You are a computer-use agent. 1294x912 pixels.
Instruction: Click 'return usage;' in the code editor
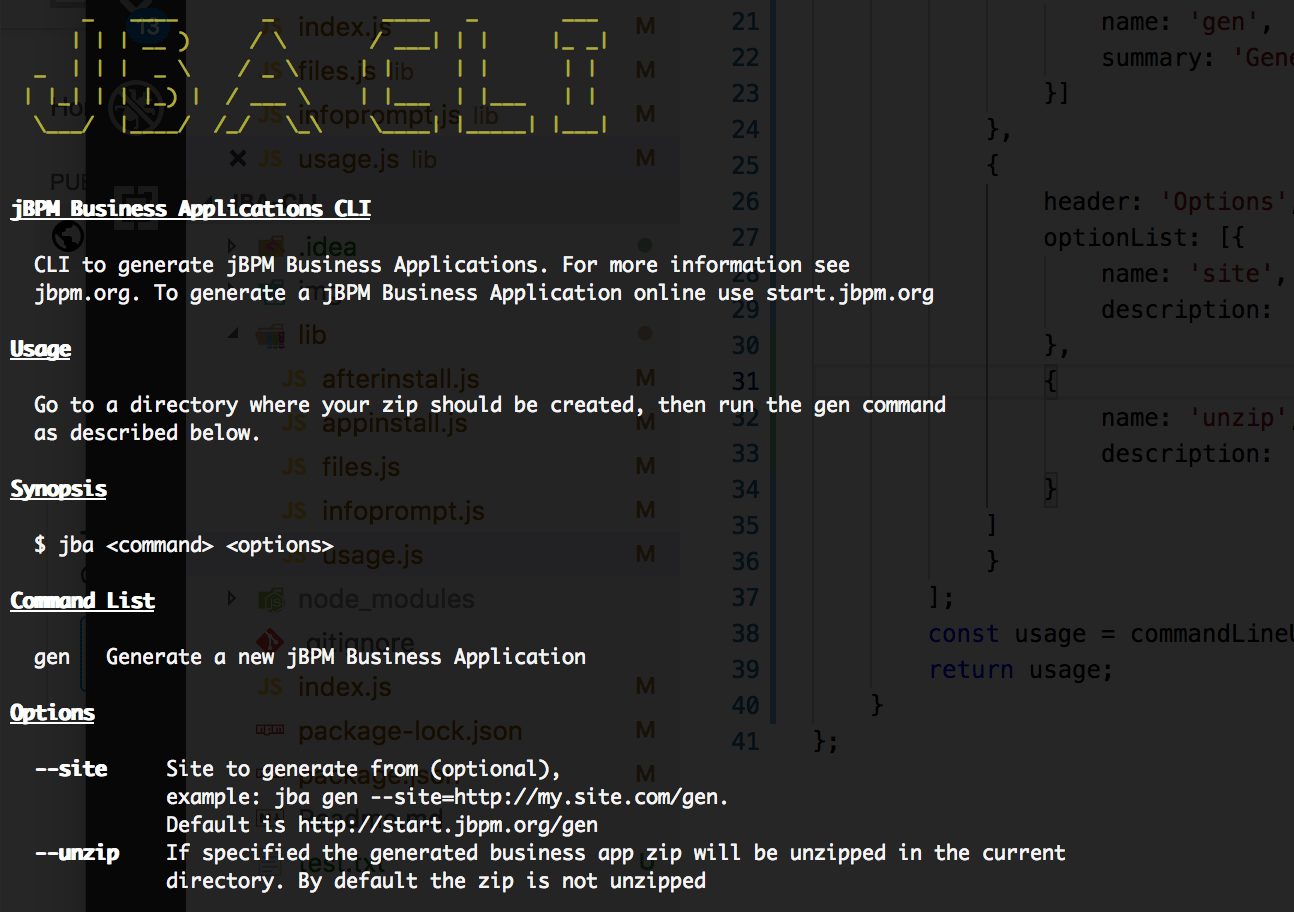[1021, 670]
